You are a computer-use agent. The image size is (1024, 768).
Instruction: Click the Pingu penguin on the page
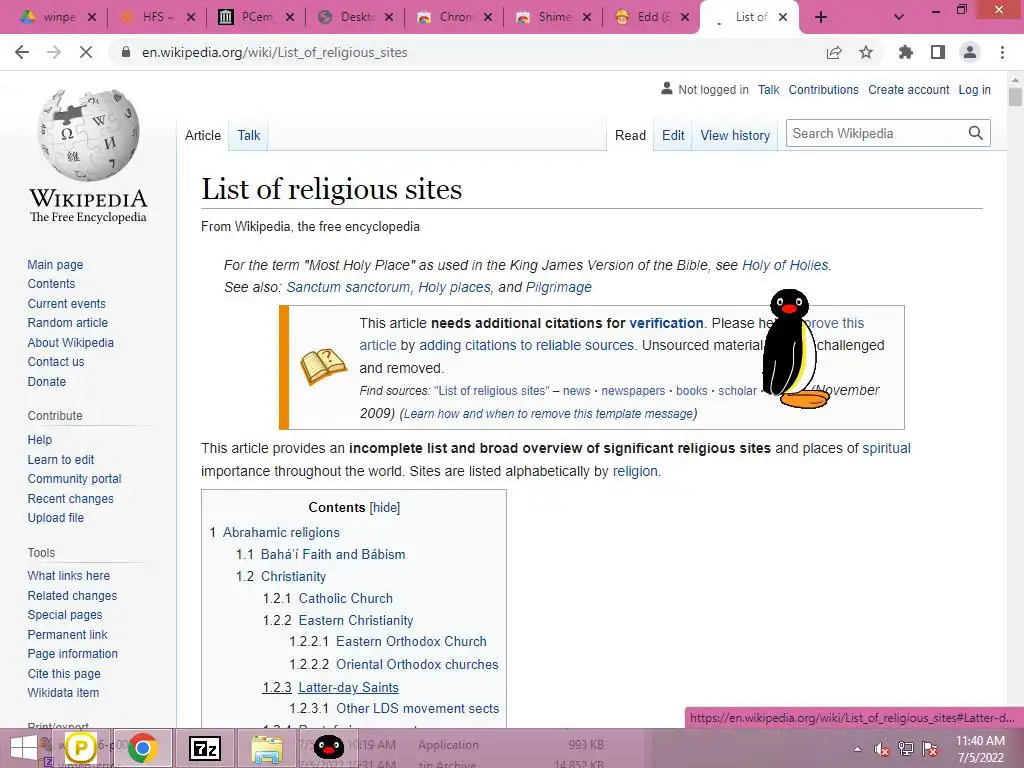[x=792, y=349]
